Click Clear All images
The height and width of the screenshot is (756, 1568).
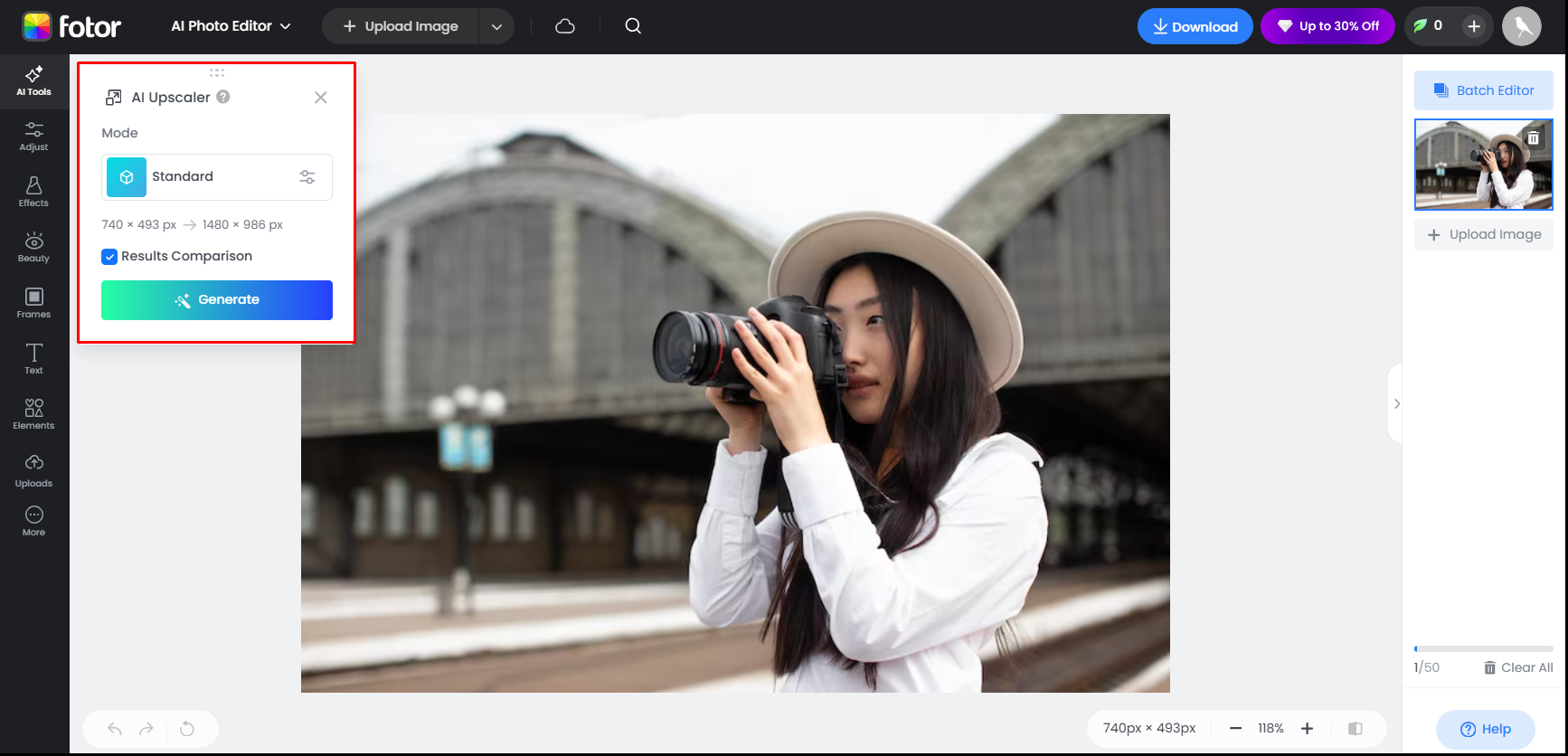coord(1518,668)
